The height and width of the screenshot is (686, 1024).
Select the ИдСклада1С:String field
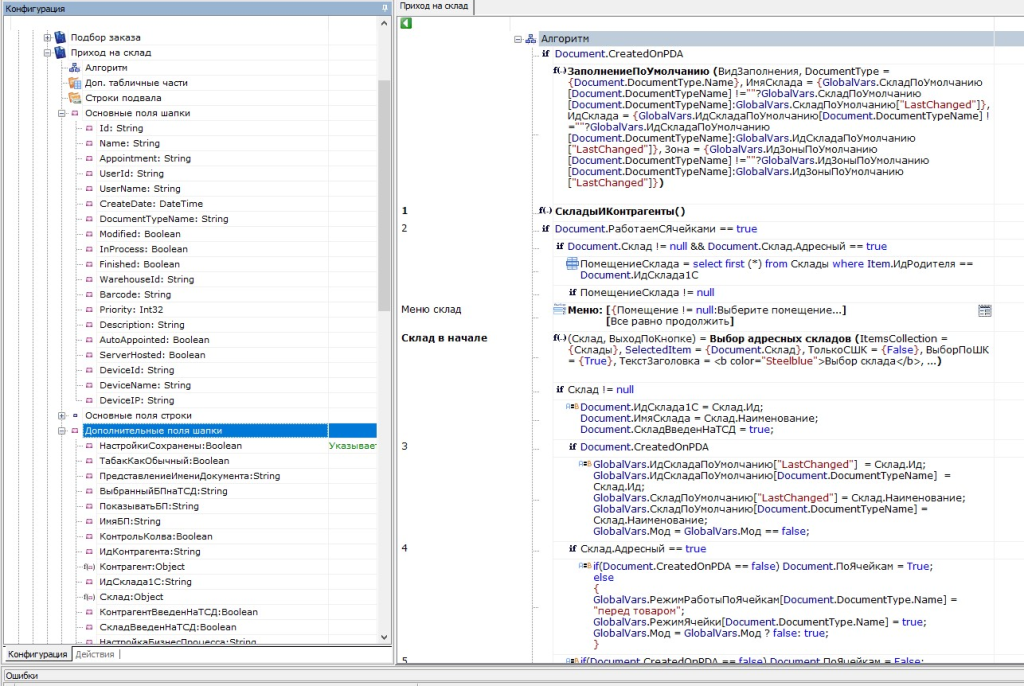[x=145, y=581]
